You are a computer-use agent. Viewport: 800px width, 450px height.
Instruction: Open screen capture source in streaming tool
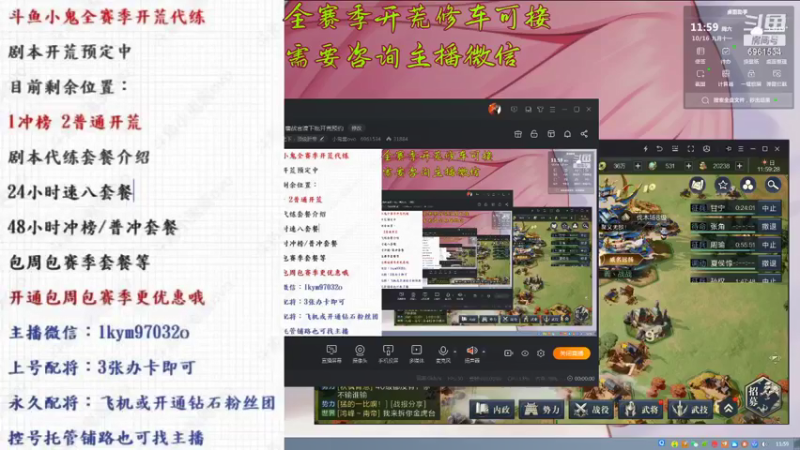[x=331, y=353]
